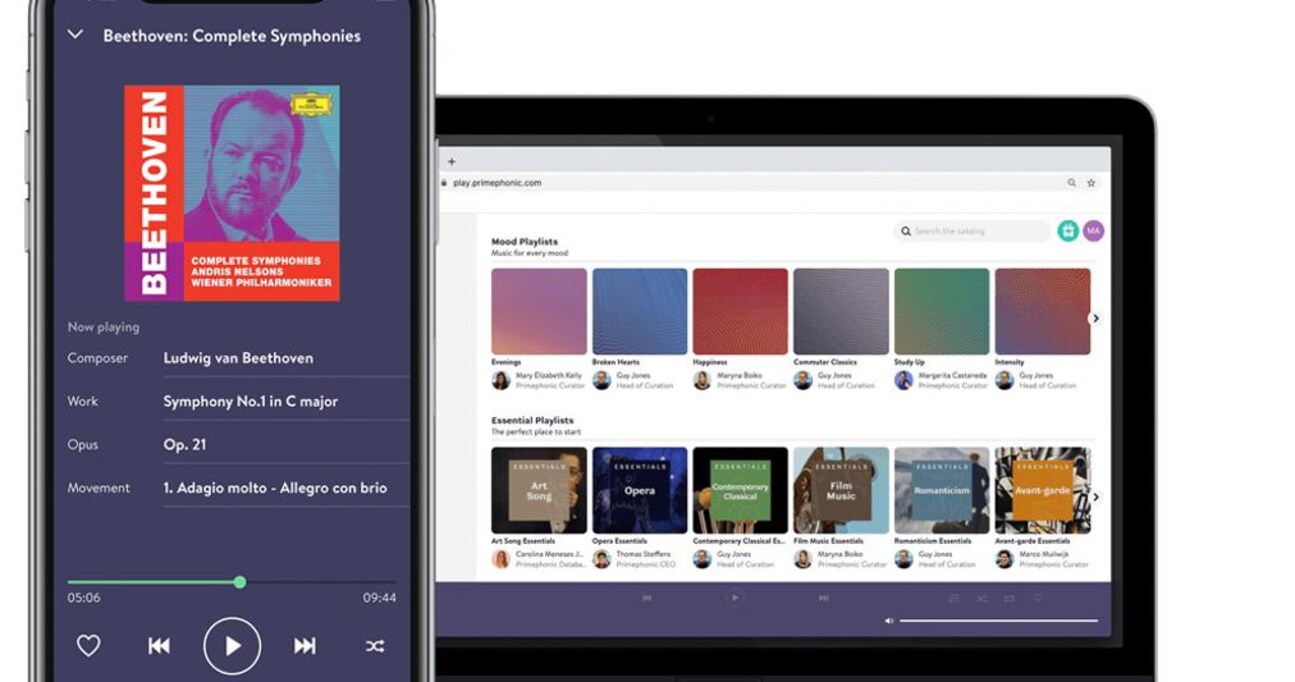
Task: Open the Film Music Essentials cover
Action: 841,490
